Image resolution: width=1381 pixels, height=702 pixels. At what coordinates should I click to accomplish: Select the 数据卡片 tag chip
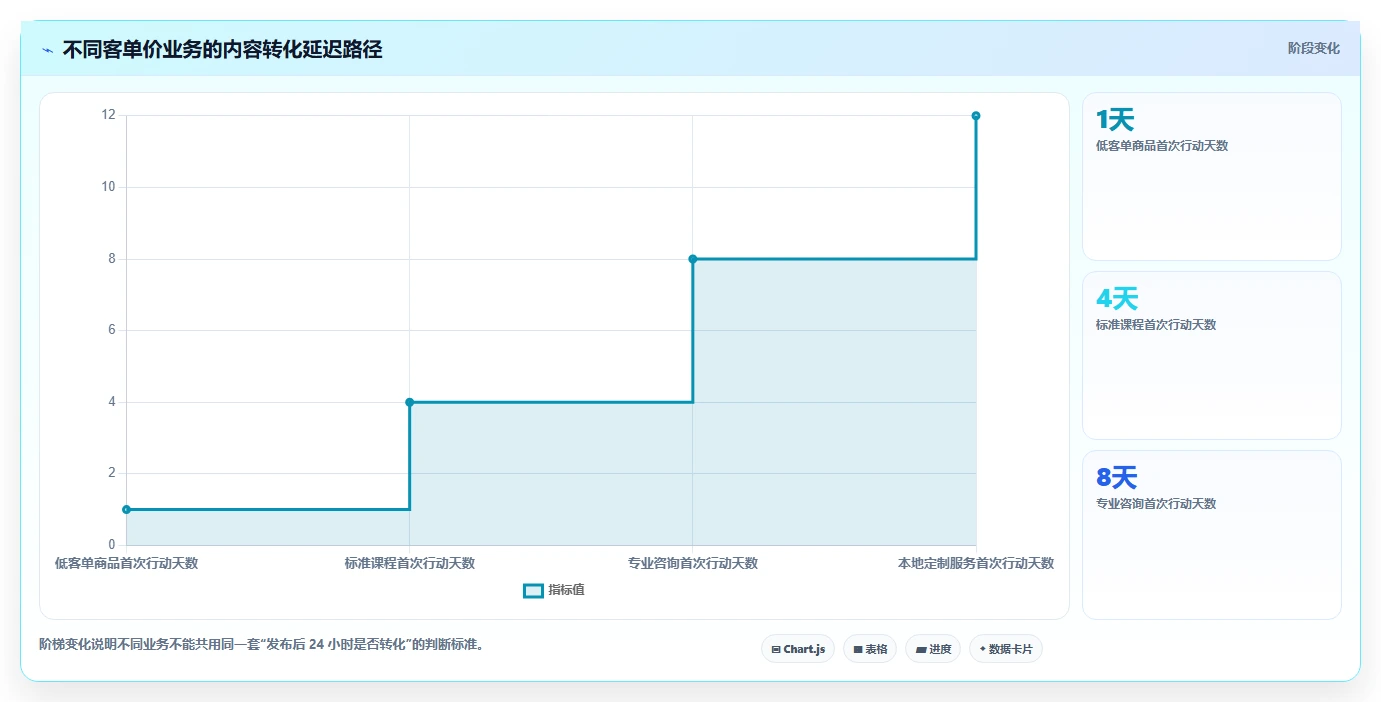1006,649
